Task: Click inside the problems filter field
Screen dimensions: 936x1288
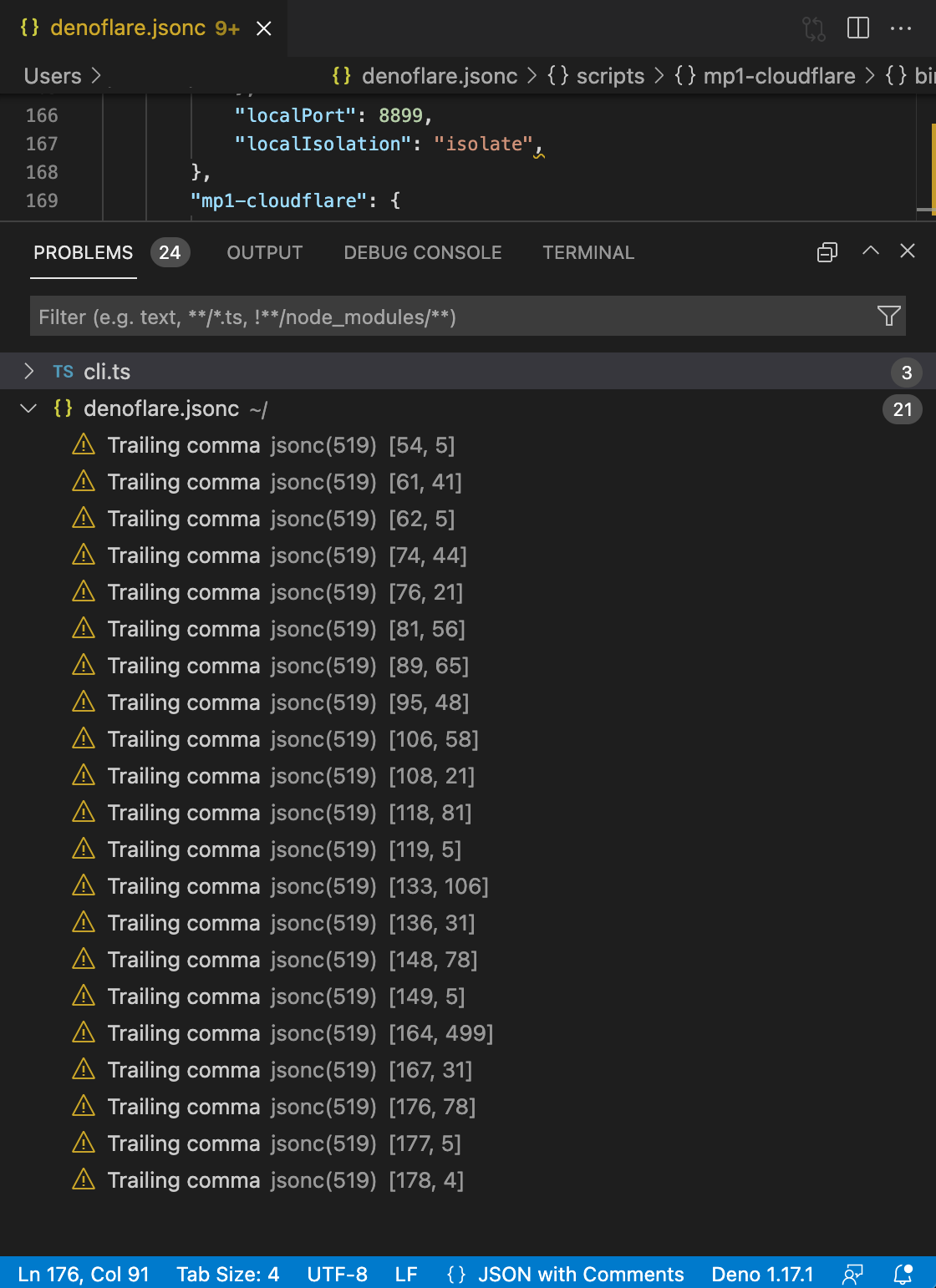Action: point(334,317)
